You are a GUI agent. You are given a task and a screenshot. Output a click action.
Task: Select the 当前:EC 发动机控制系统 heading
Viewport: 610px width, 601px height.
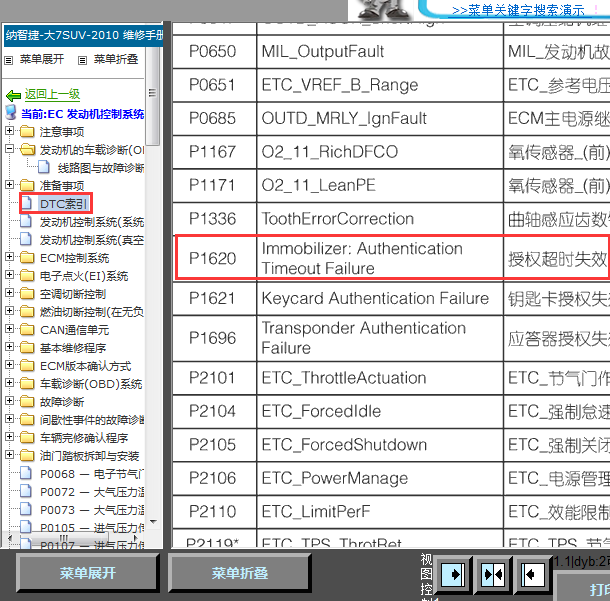pyautogui.click(x=82, y=114)
